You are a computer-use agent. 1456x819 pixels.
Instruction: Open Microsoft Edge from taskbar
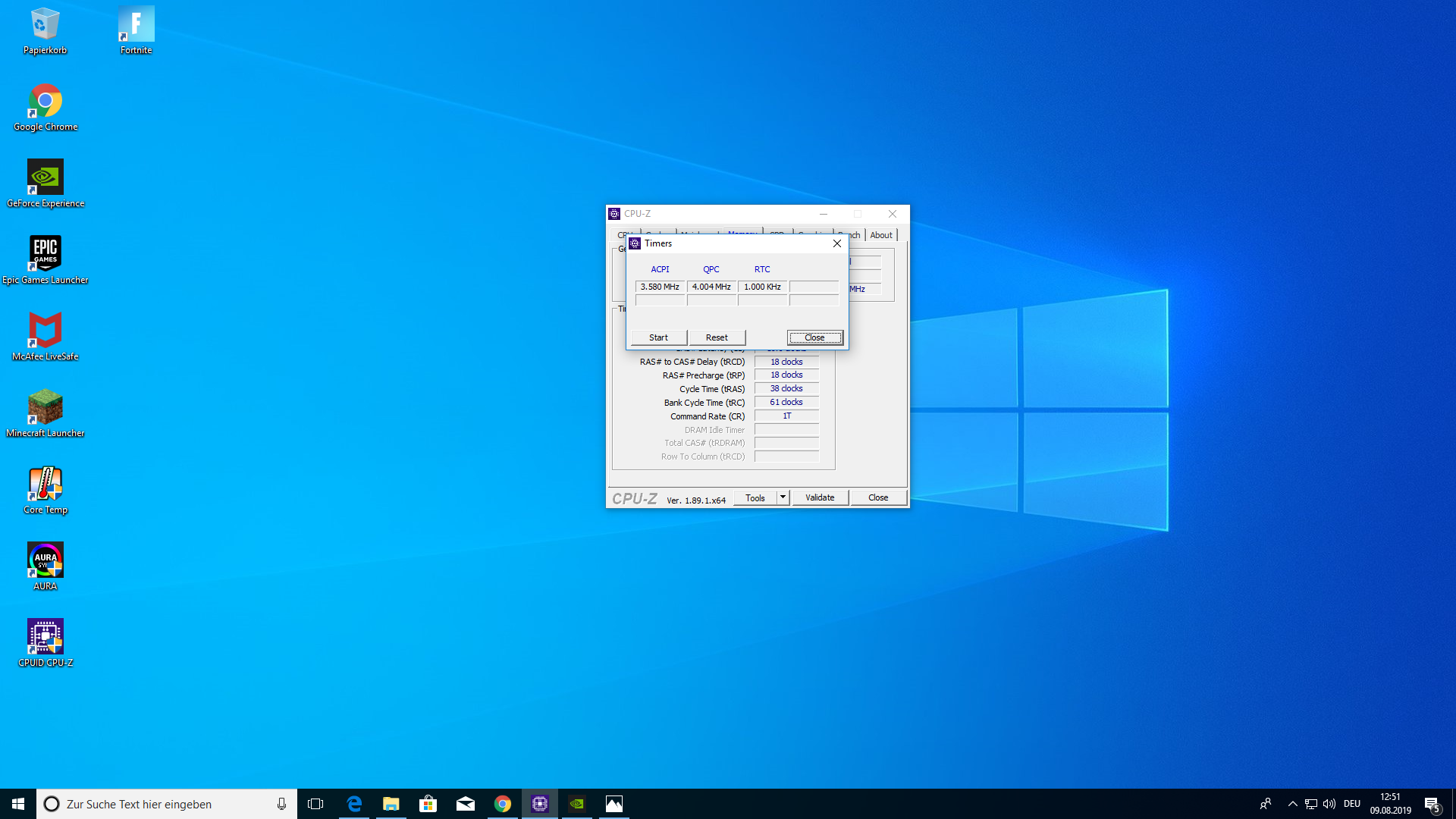[354, 804]
